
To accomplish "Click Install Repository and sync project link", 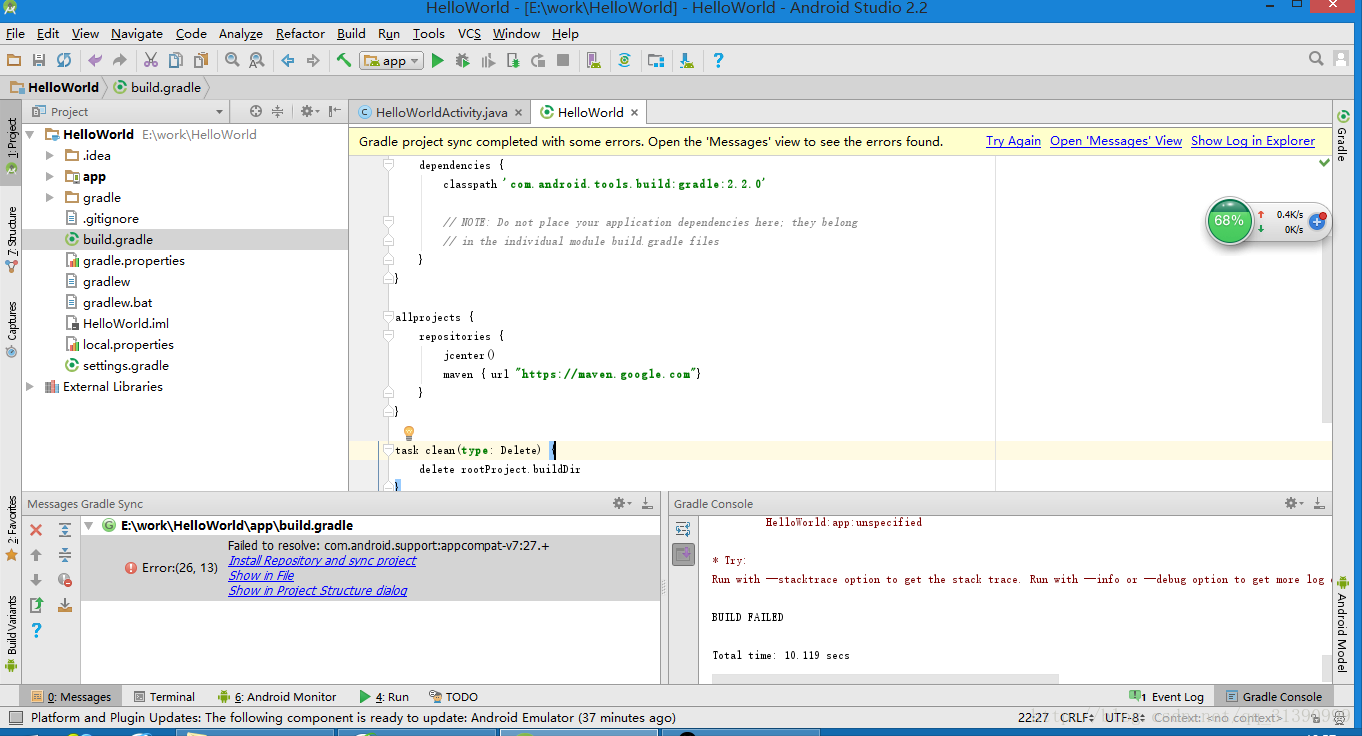I will pyautogui.click(x=322, y=560).
